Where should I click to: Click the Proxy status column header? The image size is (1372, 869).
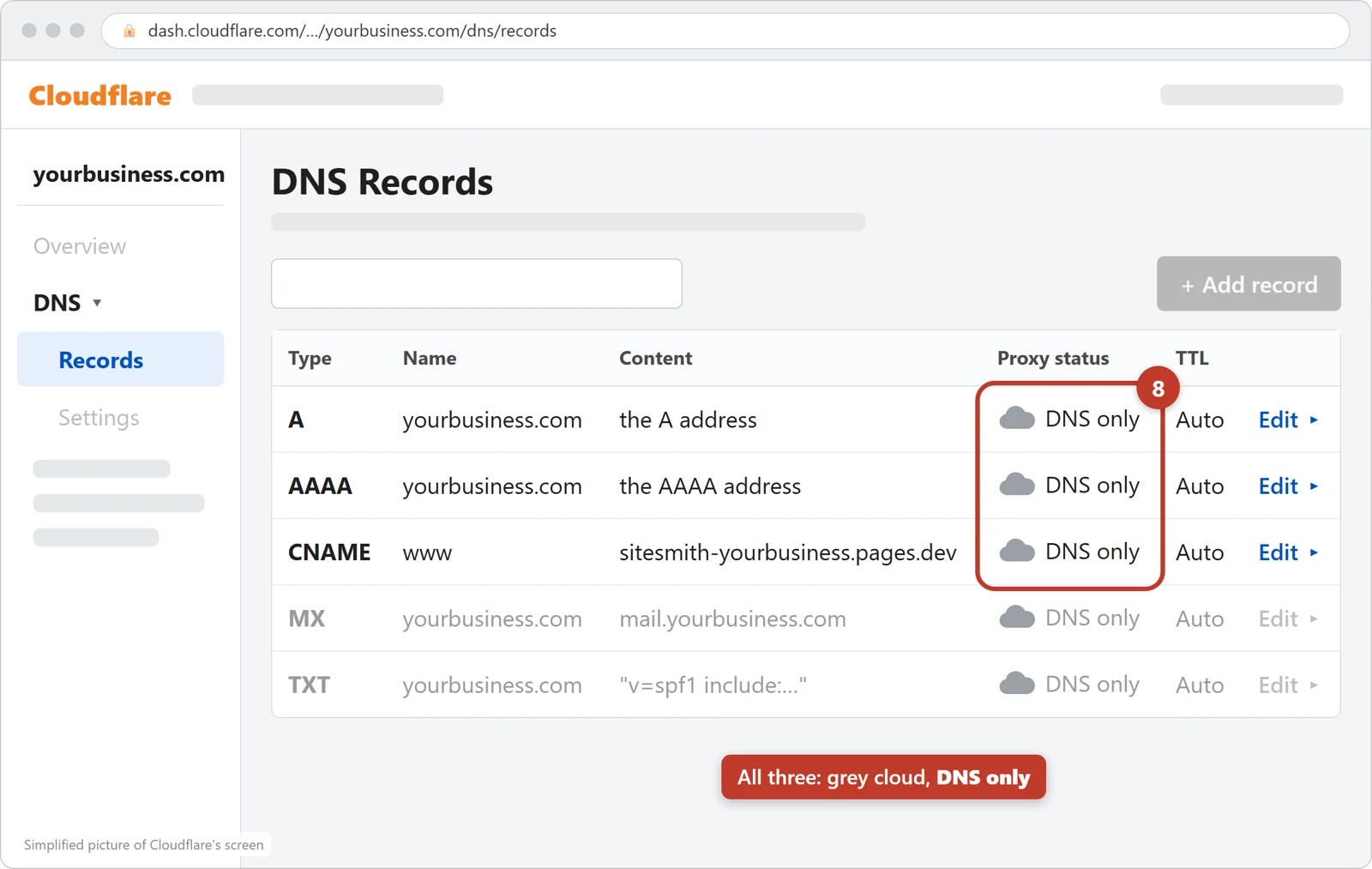click(x=1053, y=359)
